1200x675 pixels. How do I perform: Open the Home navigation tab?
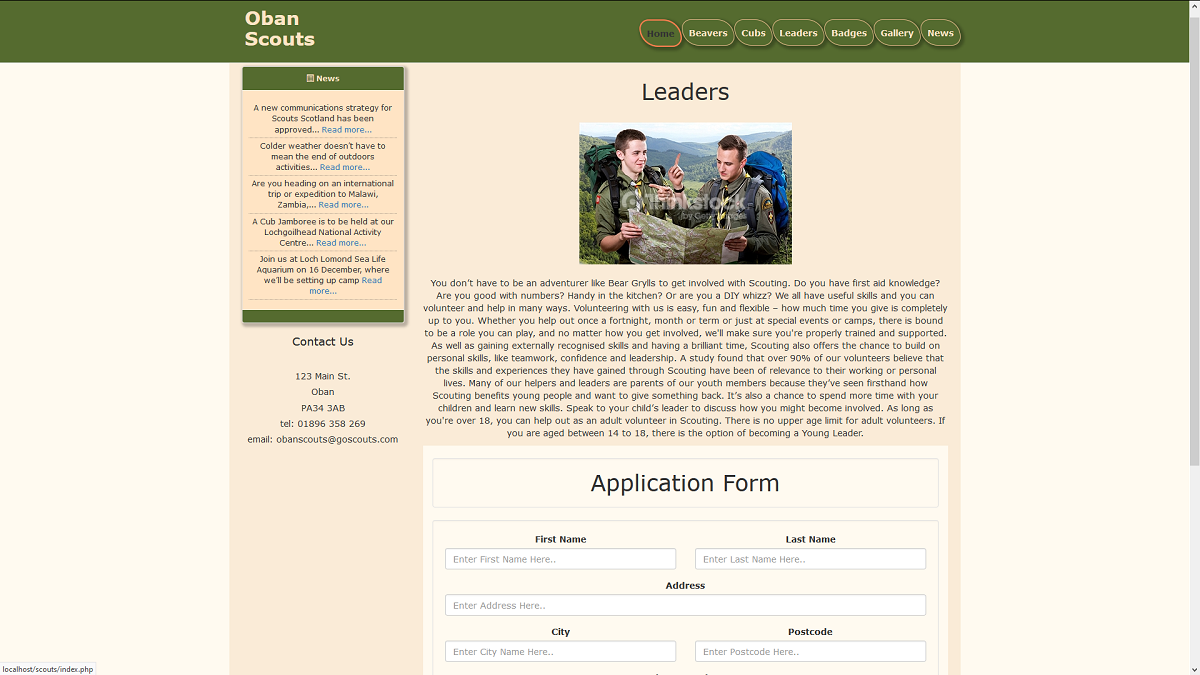pos(660,32)
